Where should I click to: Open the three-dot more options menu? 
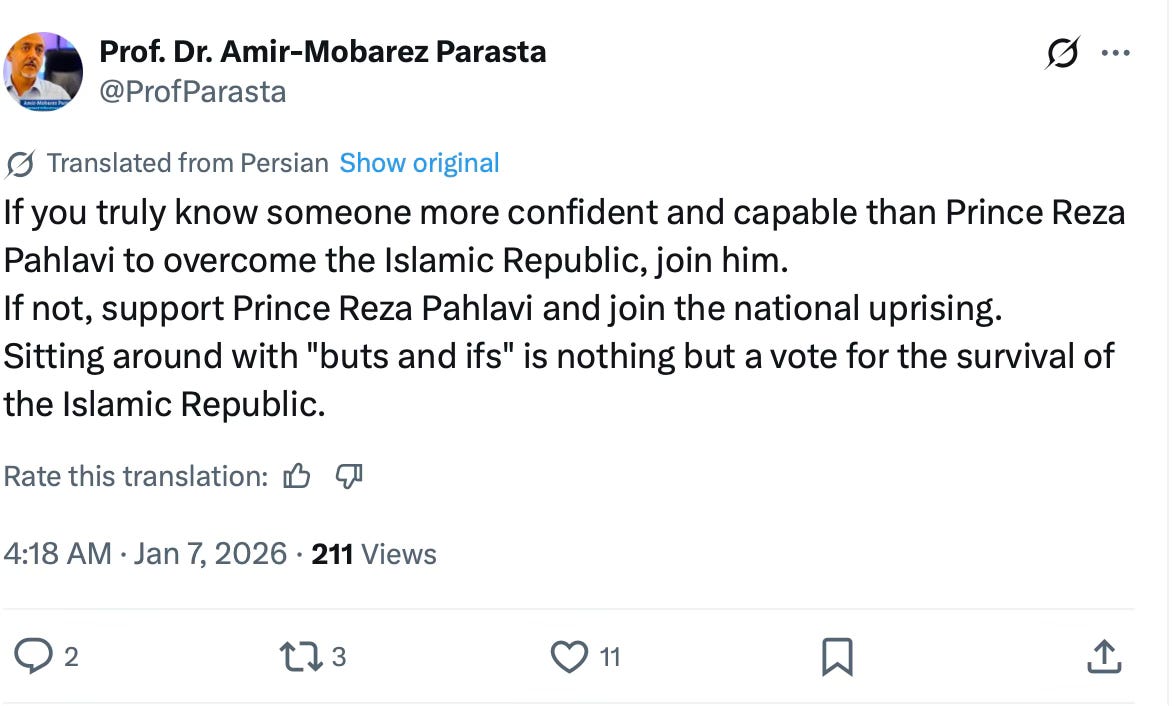1115,53
